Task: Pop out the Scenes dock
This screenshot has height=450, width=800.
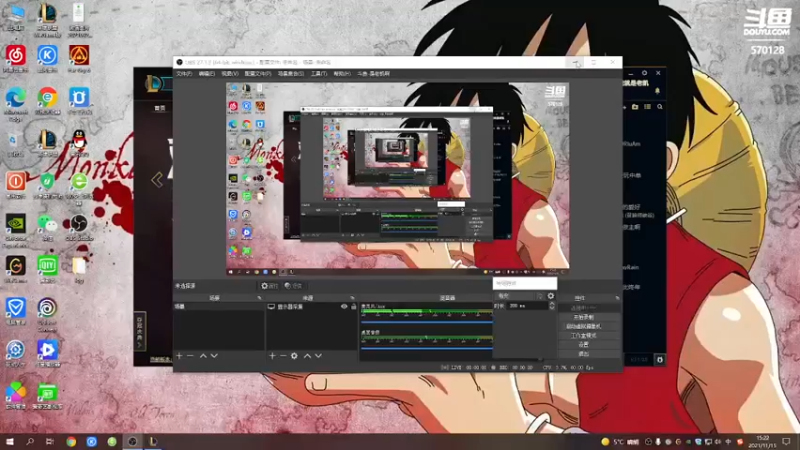Action: click(259, 298)
